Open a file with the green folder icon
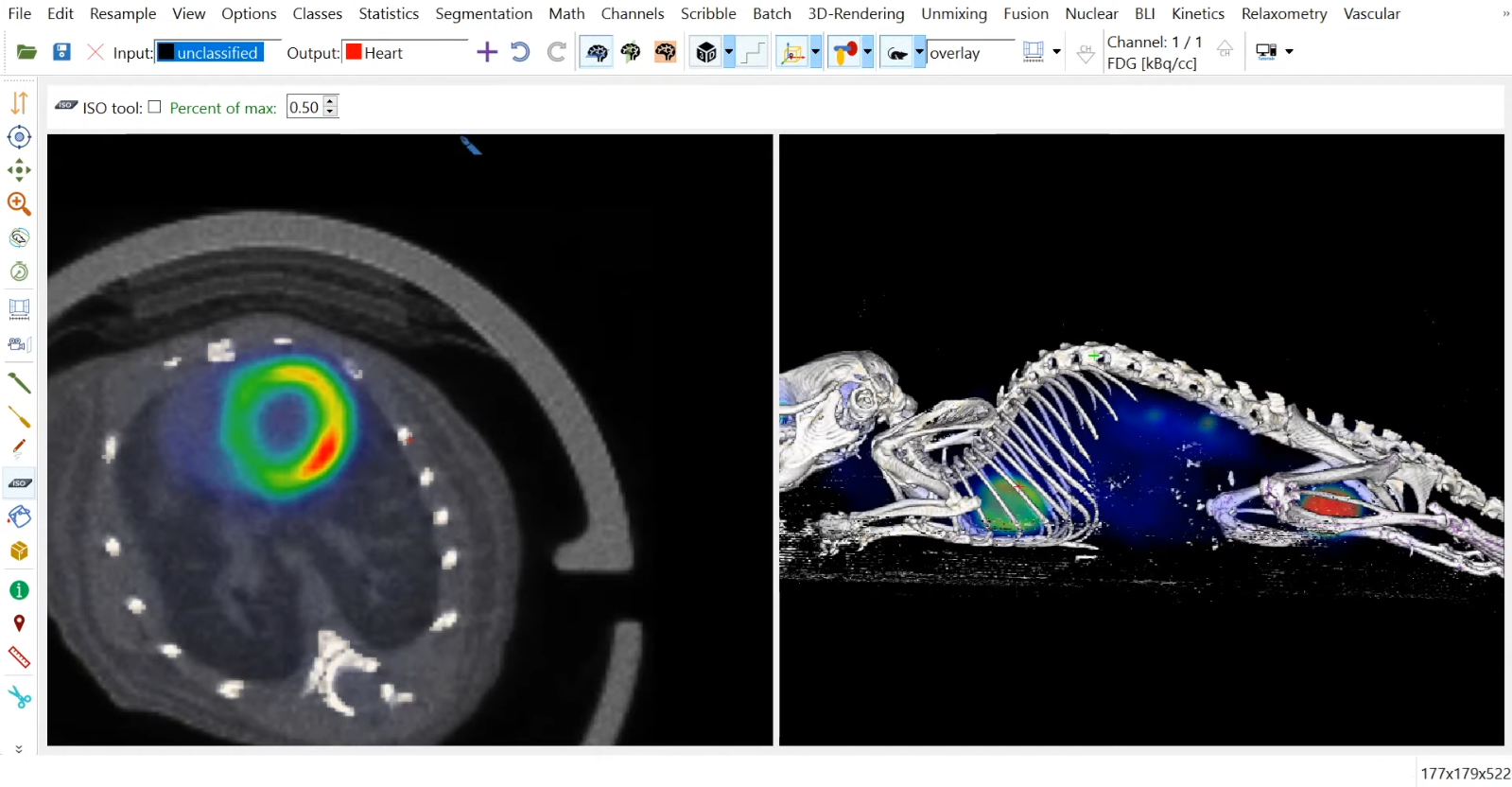Screen dimensions: 1512x787 pos(26,52)
